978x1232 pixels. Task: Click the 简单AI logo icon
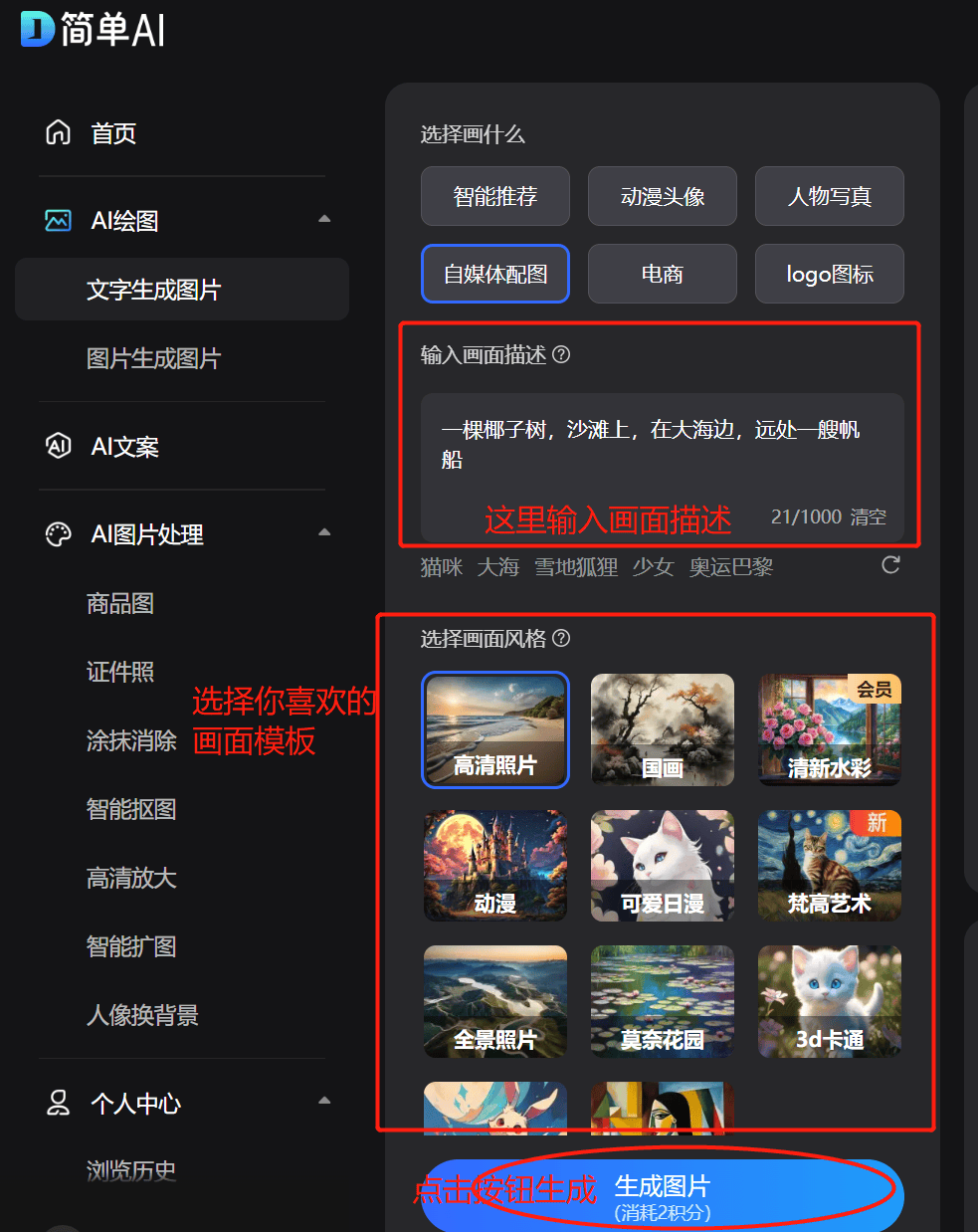pyautogui.click(x=37, y=29)
